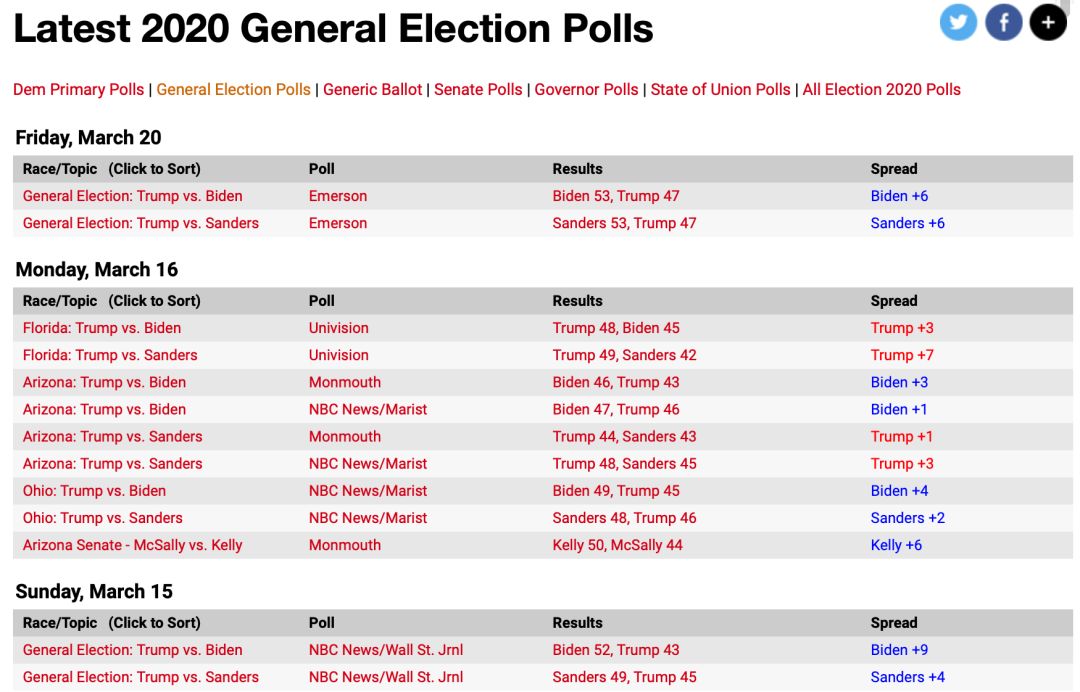Click the Kelly +6 spread link
Screen dimensions: 1080x692
coord(896,545)
